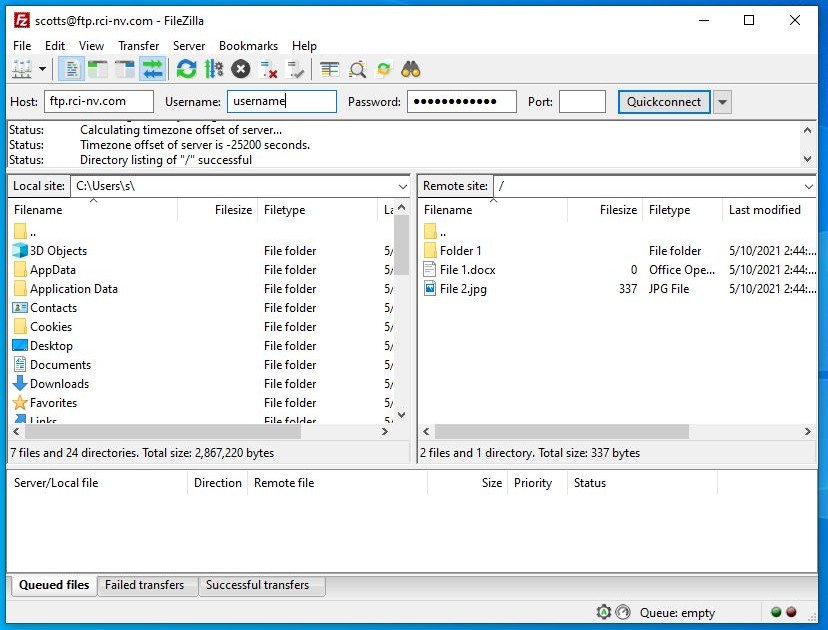Select the Contacts local folder
Screen dimensions: 828x630
(53, 308)
